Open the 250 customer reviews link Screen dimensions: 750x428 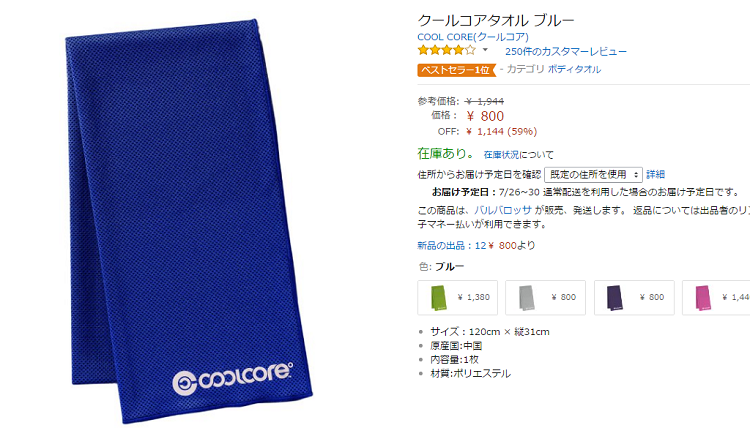point(566,51)
